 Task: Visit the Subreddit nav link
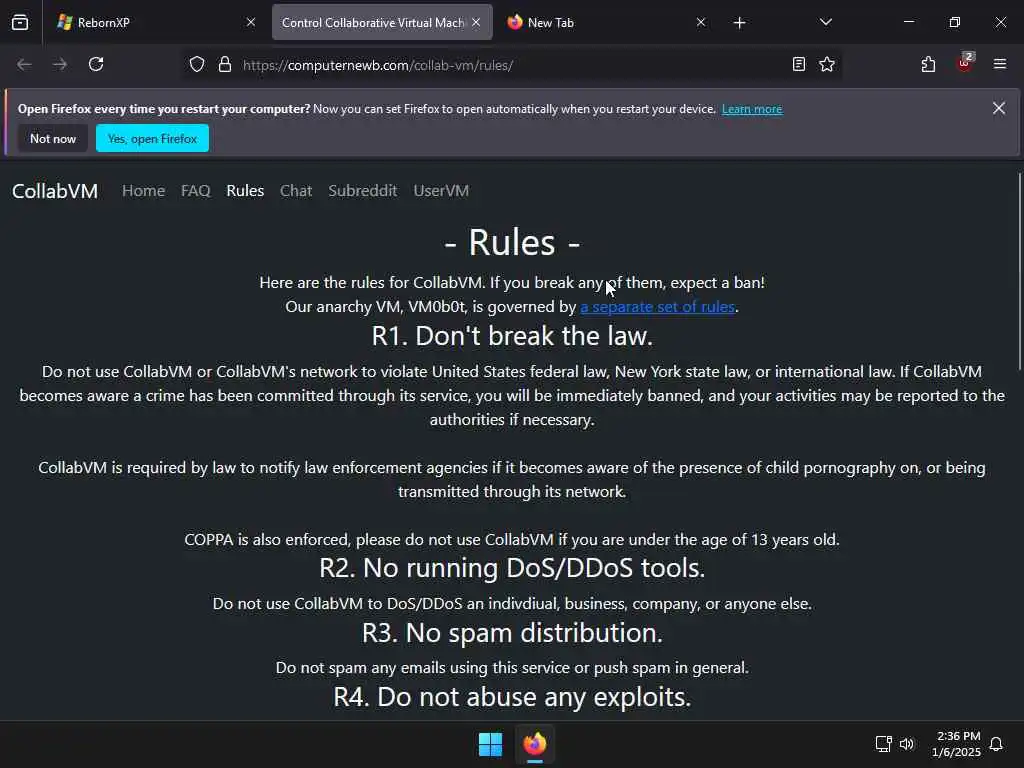[362, 191]
